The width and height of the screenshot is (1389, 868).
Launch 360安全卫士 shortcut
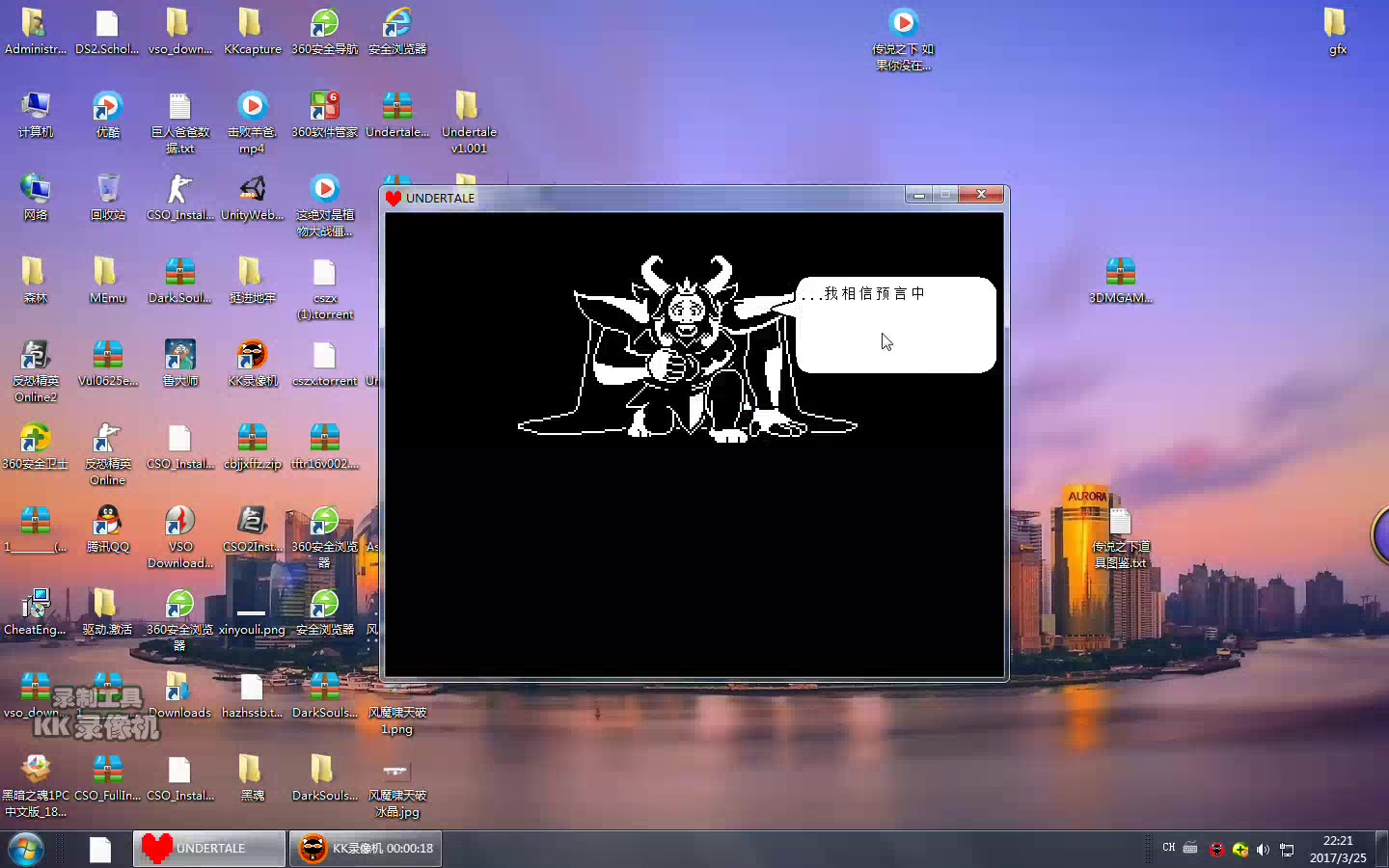(x=35, y=446)
